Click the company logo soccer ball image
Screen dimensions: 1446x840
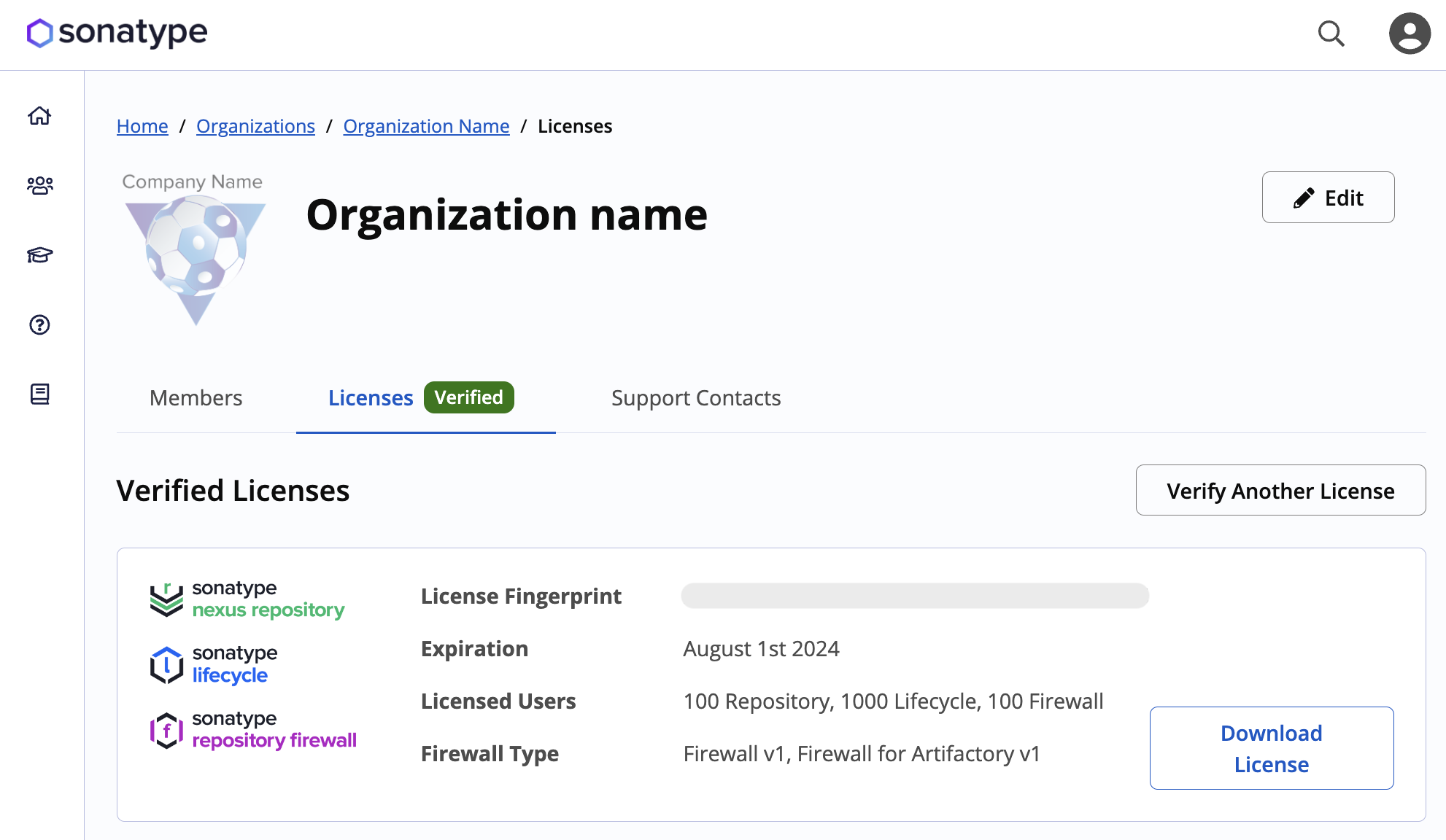click(x=196, y=260)
